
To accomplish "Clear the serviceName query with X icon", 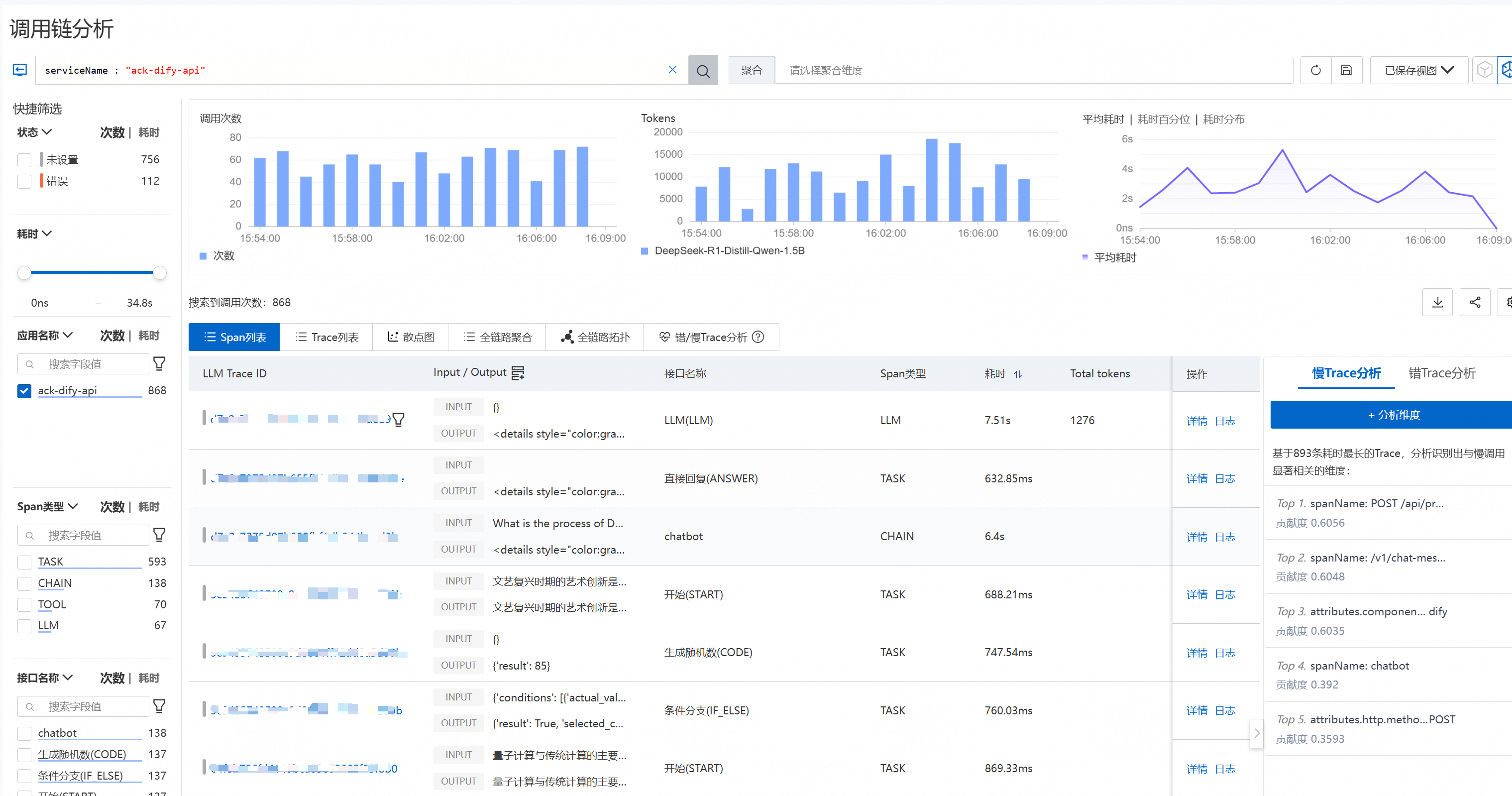I will pyautogui.click(x=673, y=70).
